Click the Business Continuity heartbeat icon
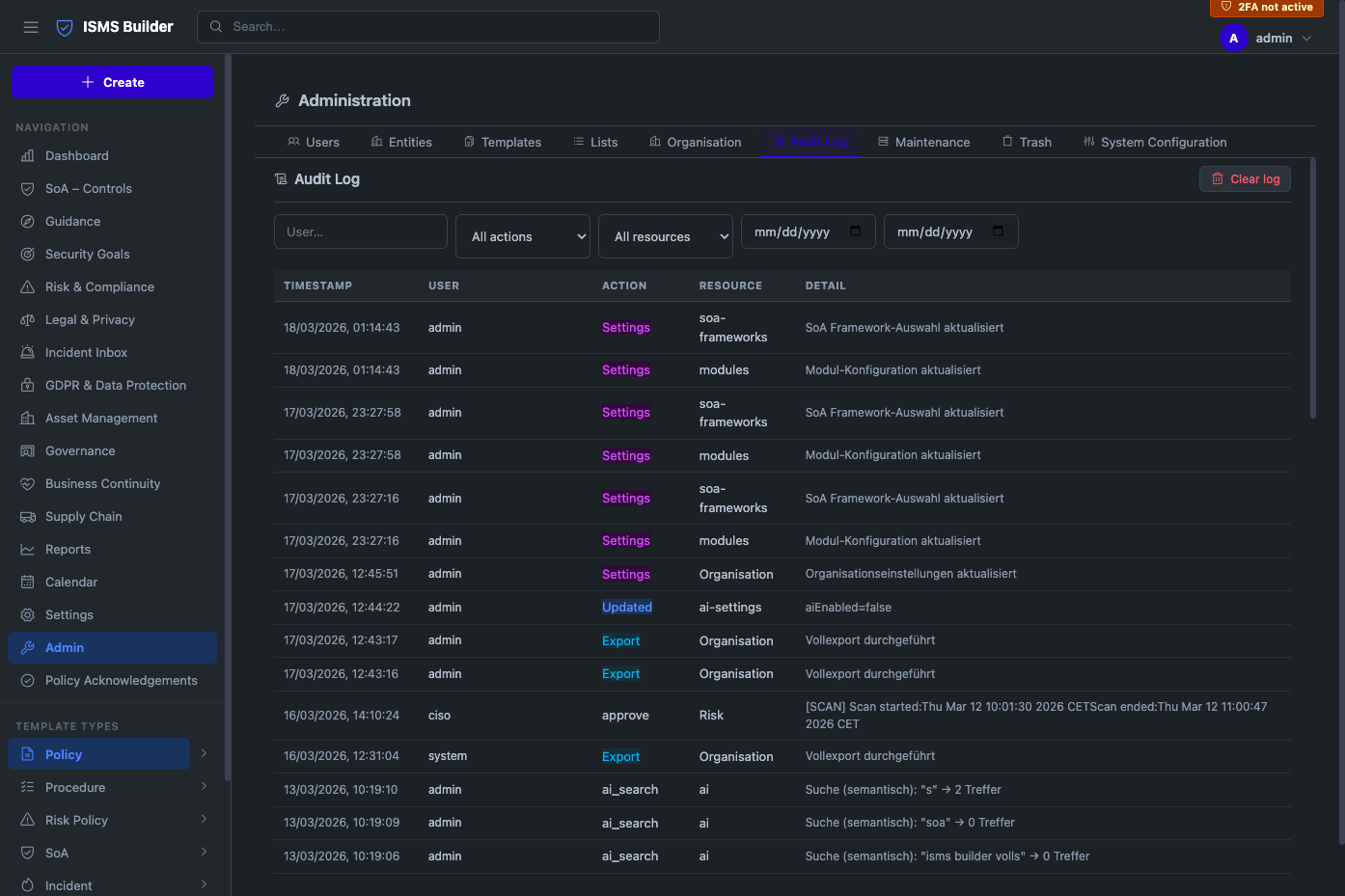This screenshot has height=896, width=1345. (28, 483)
